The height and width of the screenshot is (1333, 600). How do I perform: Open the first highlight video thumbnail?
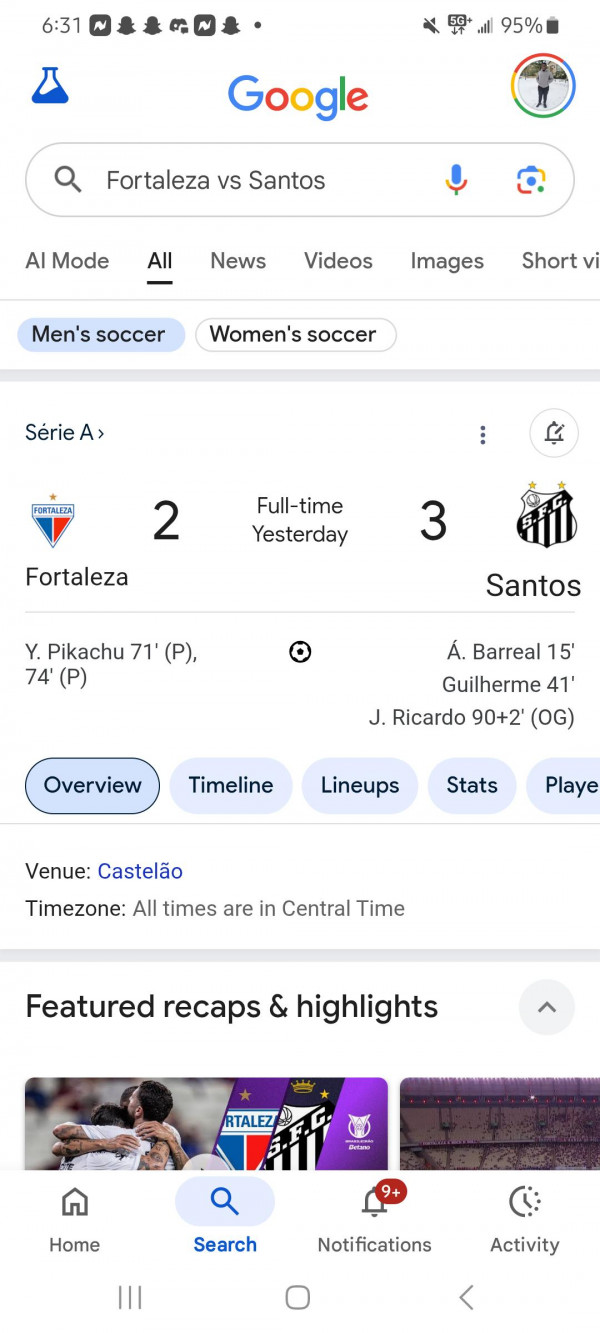coord(206,1123)
